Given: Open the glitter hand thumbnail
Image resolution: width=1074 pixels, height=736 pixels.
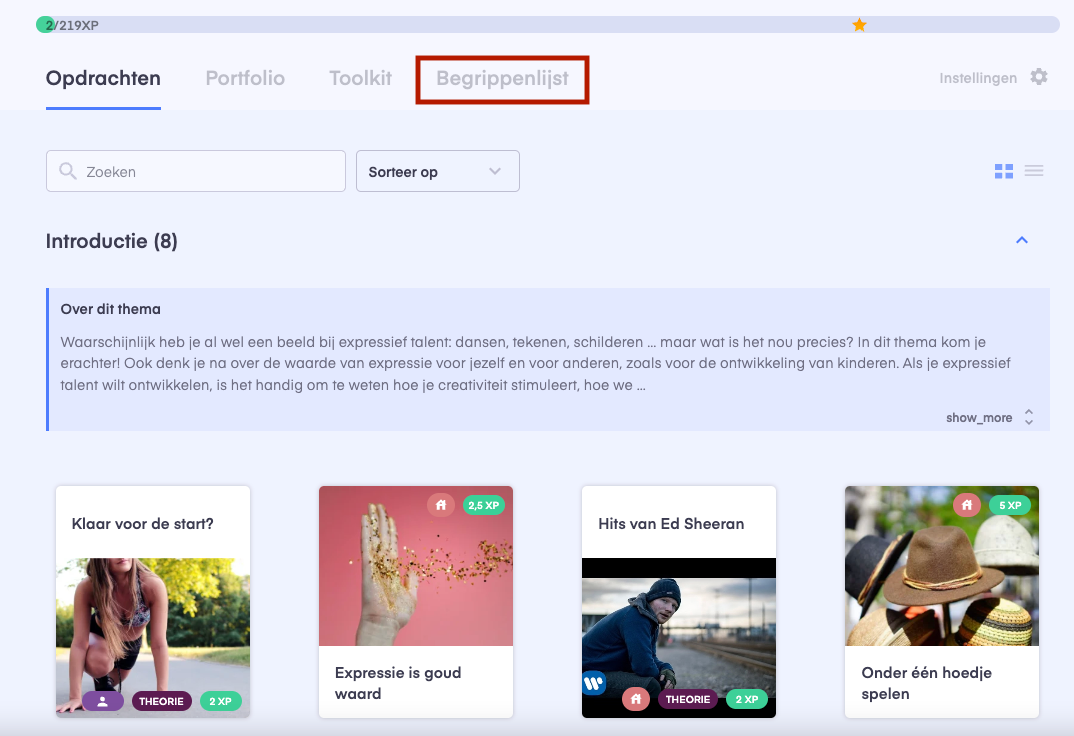Looking at the screenshot, I should tap(416, 566).
